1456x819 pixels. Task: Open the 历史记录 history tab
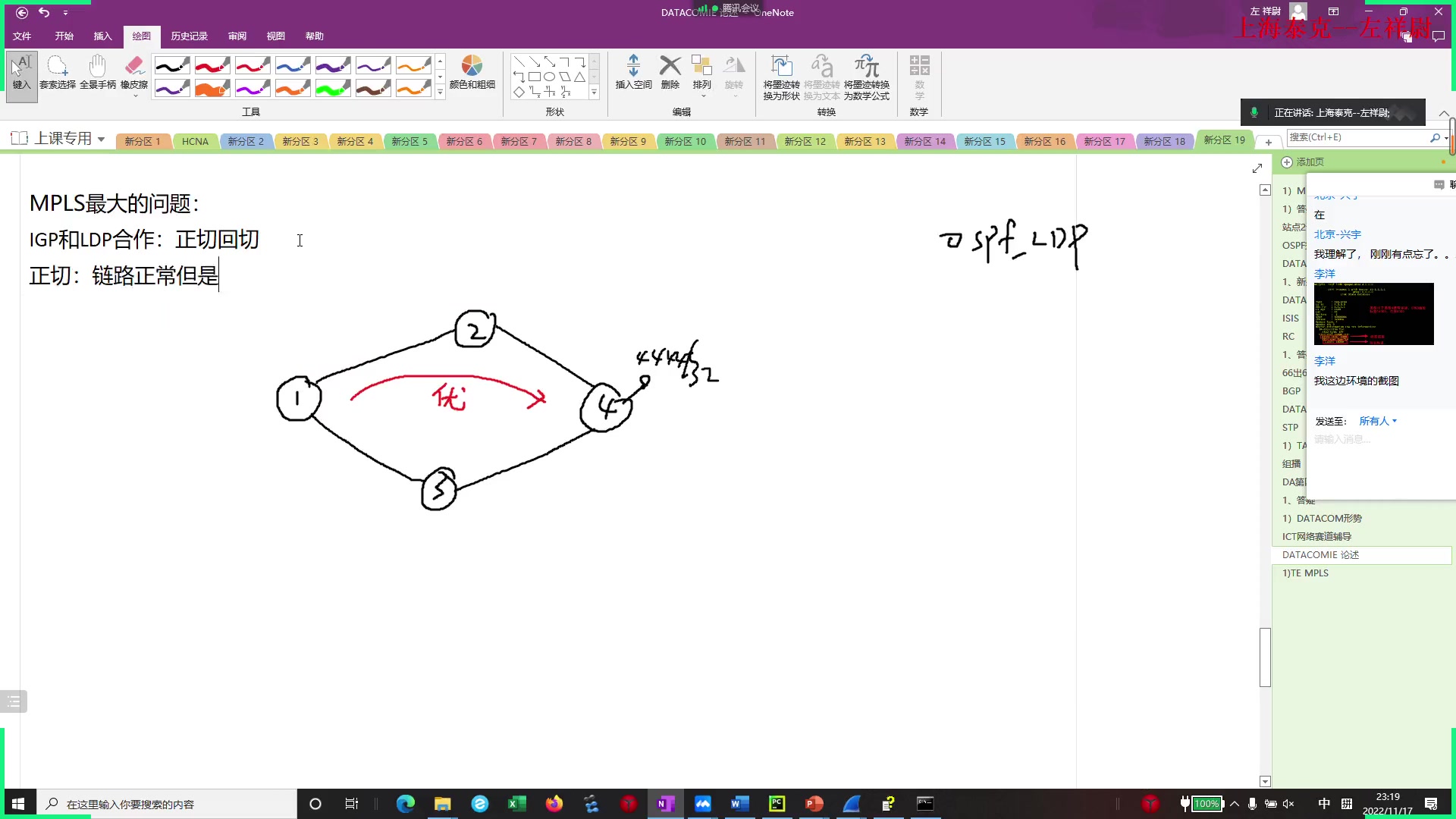[x=189, y=36]
